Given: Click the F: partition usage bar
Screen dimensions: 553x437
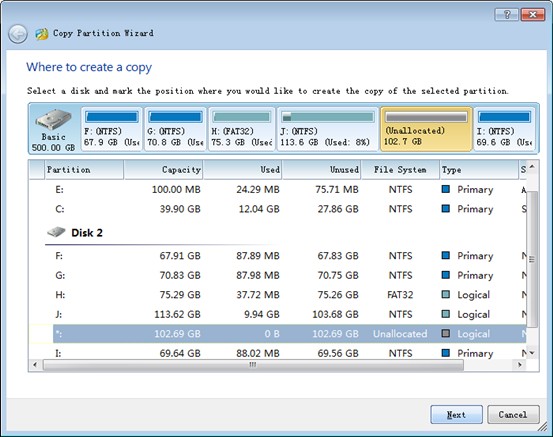Looking at the screenshot, I should point(111,117).
